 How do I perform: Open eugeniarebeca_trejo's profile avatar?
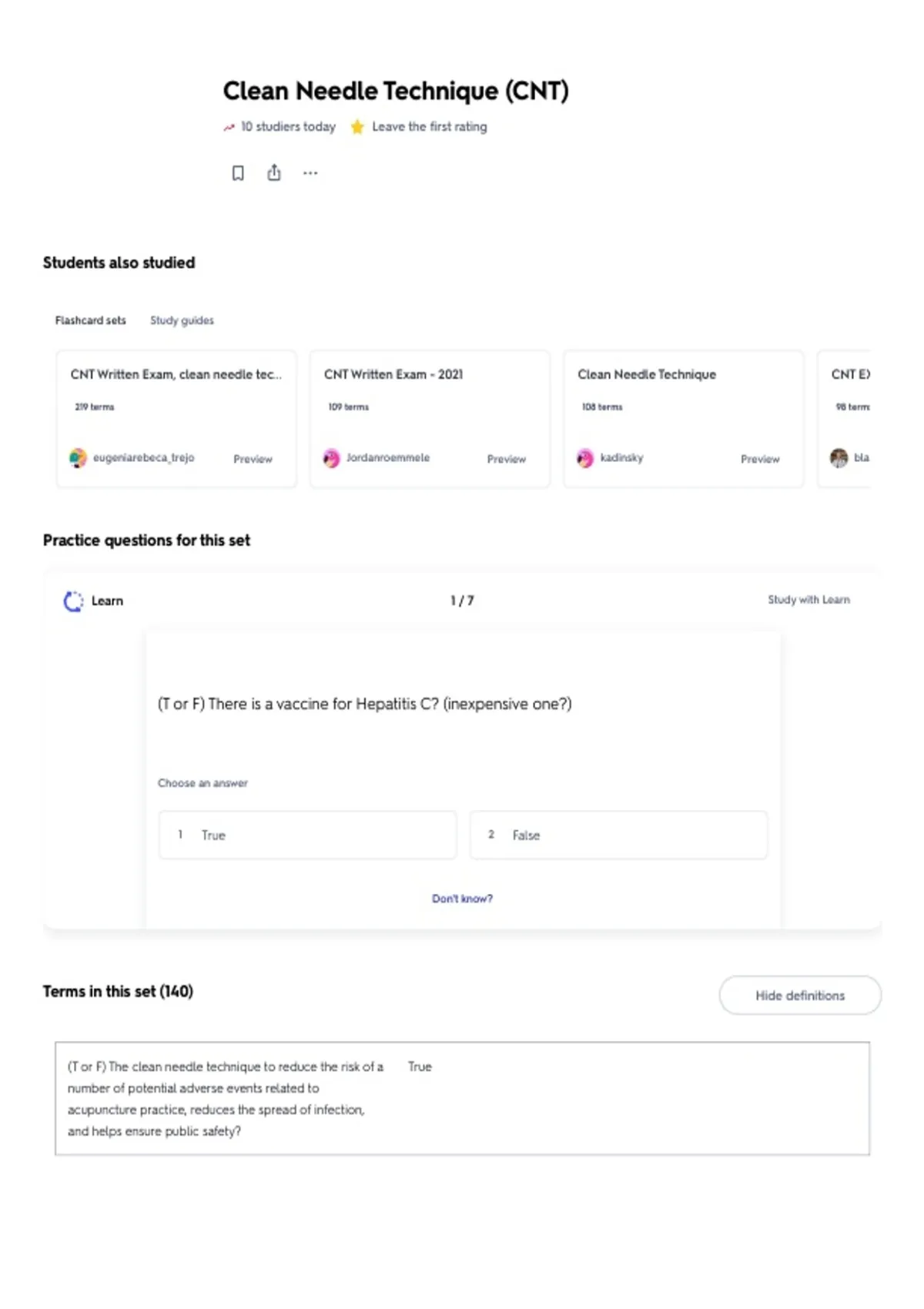point(78,458)
